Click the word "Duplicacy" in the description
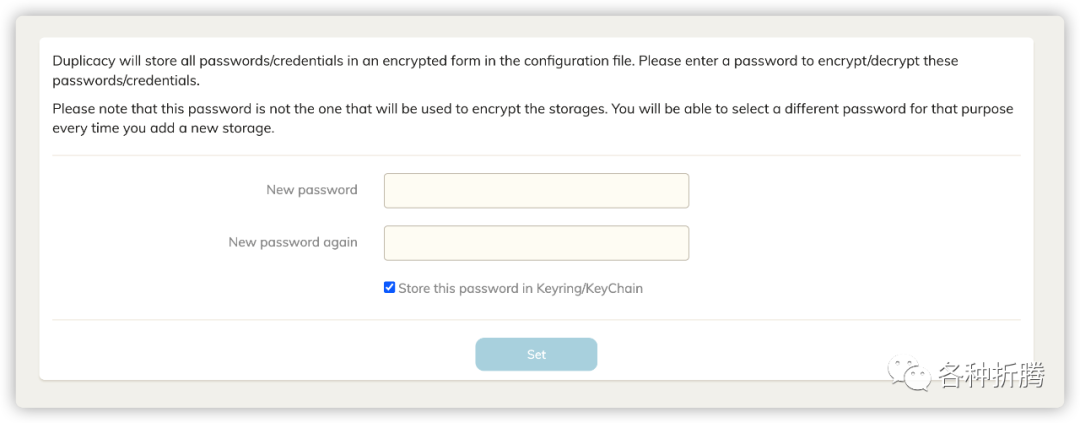Viewport: 1080px width, 423px height. coord(84,61)
